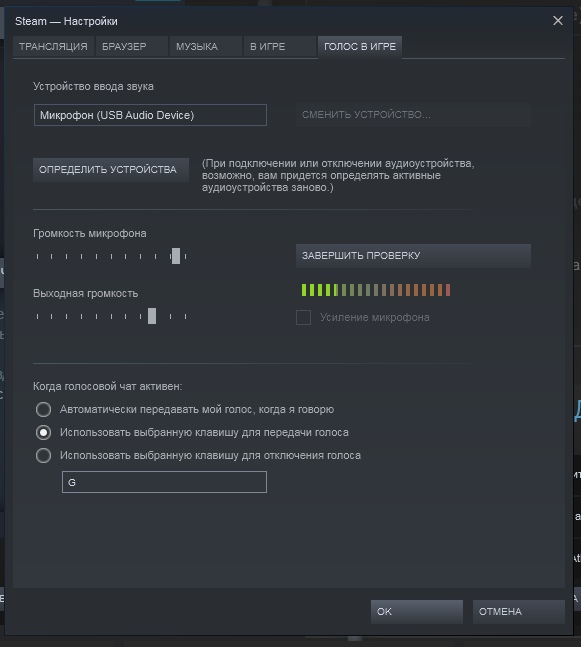
Task: Confirm settings with the OK button
Action: tap(417, 612)
